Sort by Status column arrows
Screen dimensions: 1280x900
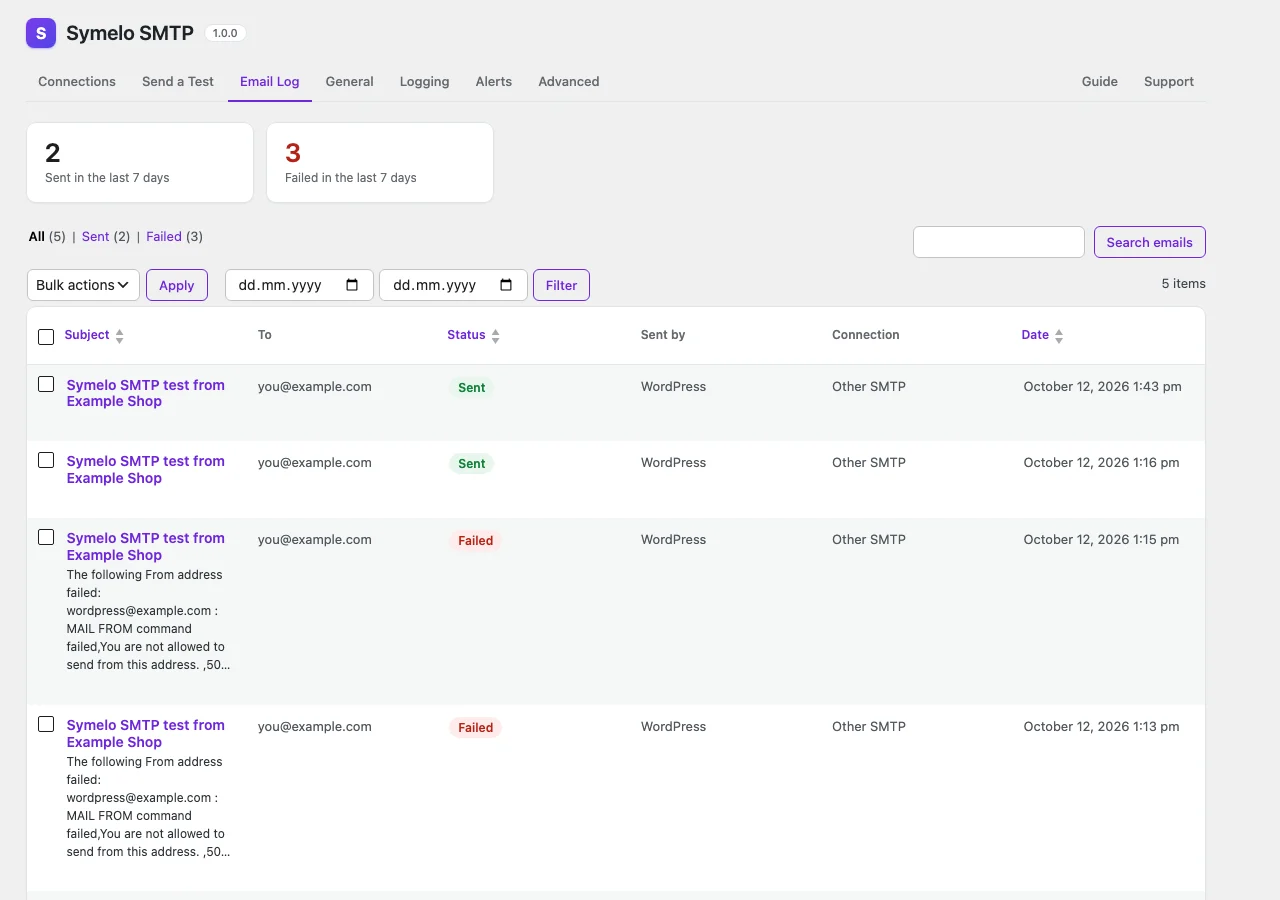tap(495, 336)
